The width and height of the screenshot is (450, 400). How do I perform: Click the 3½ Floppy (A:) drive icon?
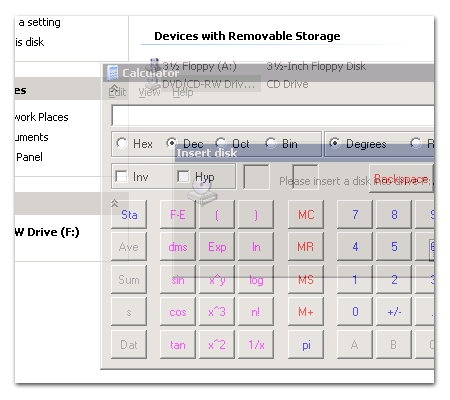click(154, 65)
